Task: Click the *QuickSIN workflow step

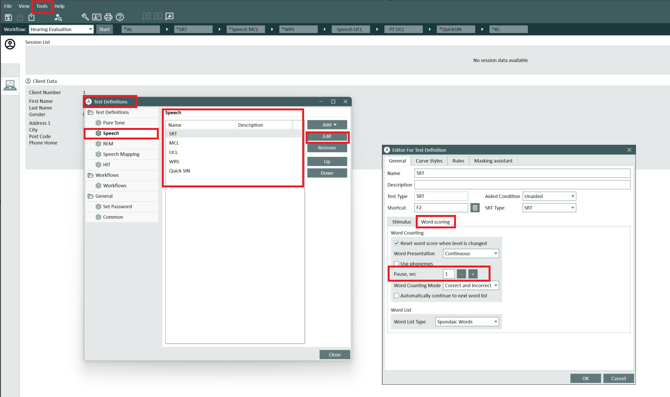Action: [x=456, y=29]
